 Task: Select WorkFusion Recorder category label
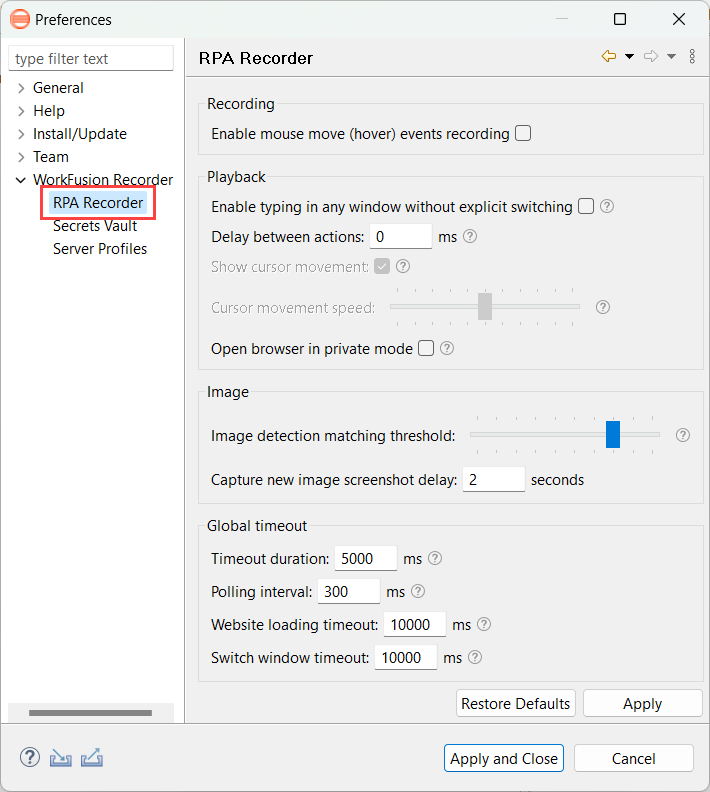click(103, 180)
